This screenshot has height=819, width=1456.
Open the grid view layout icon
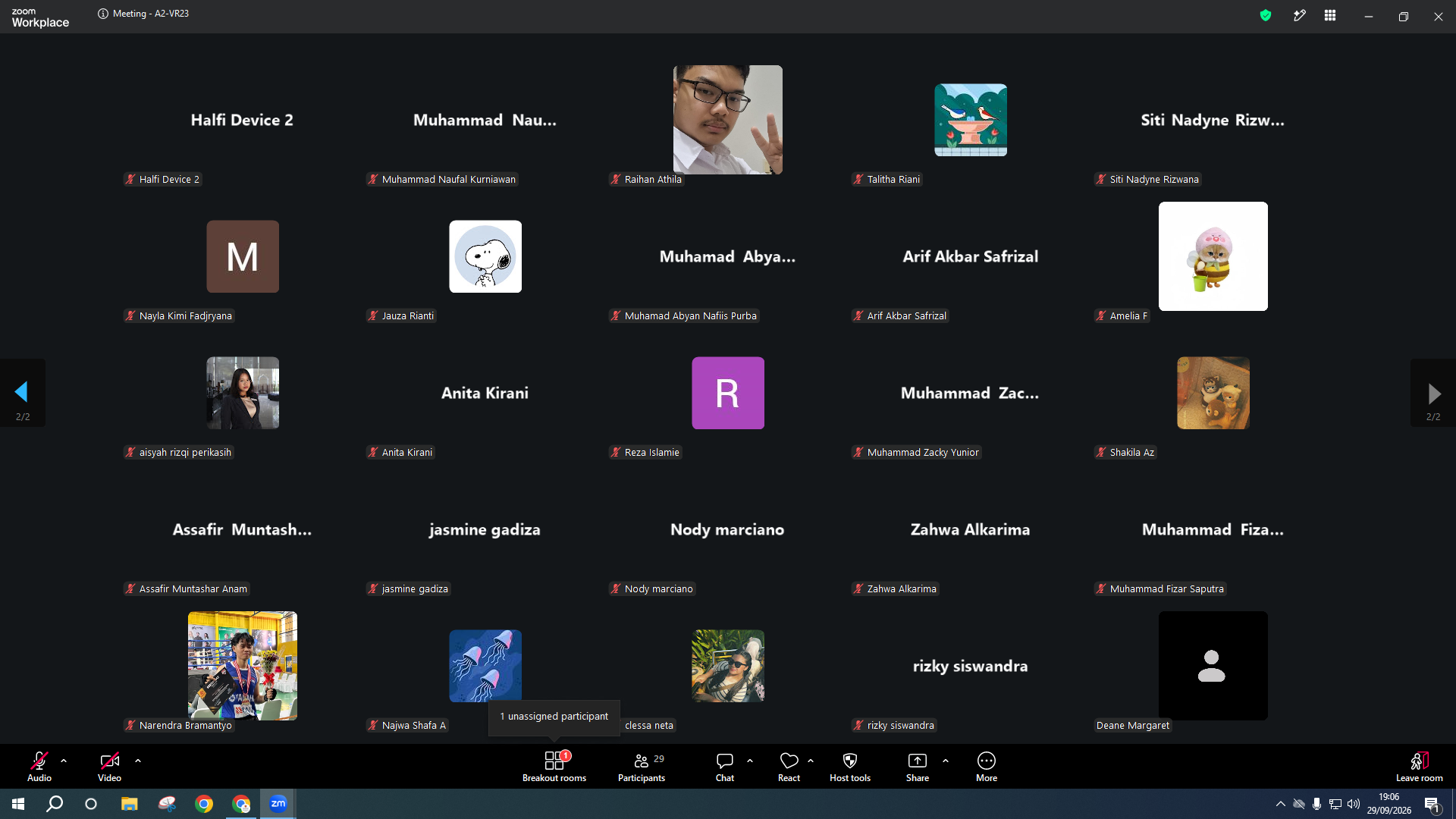pos(1330,15)
